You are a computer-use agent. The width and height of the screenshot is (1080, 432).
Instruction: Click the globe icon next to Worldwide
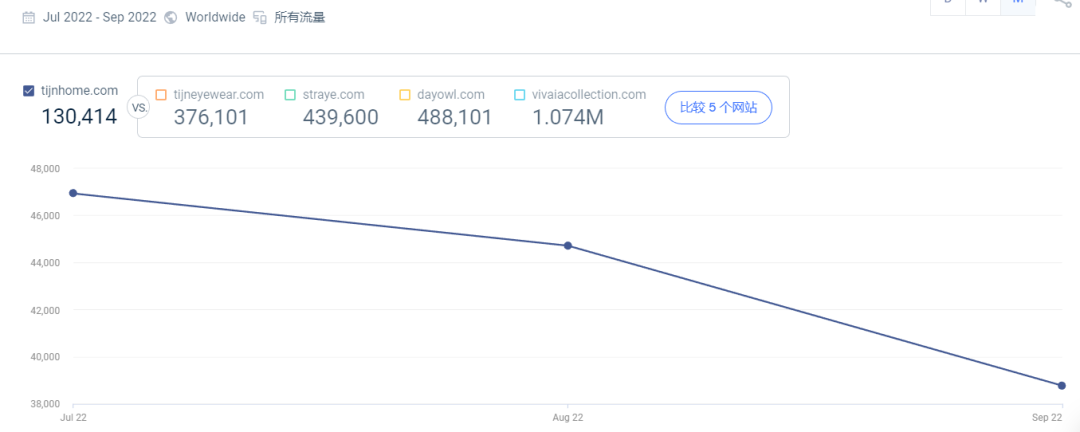coord(171,17)
